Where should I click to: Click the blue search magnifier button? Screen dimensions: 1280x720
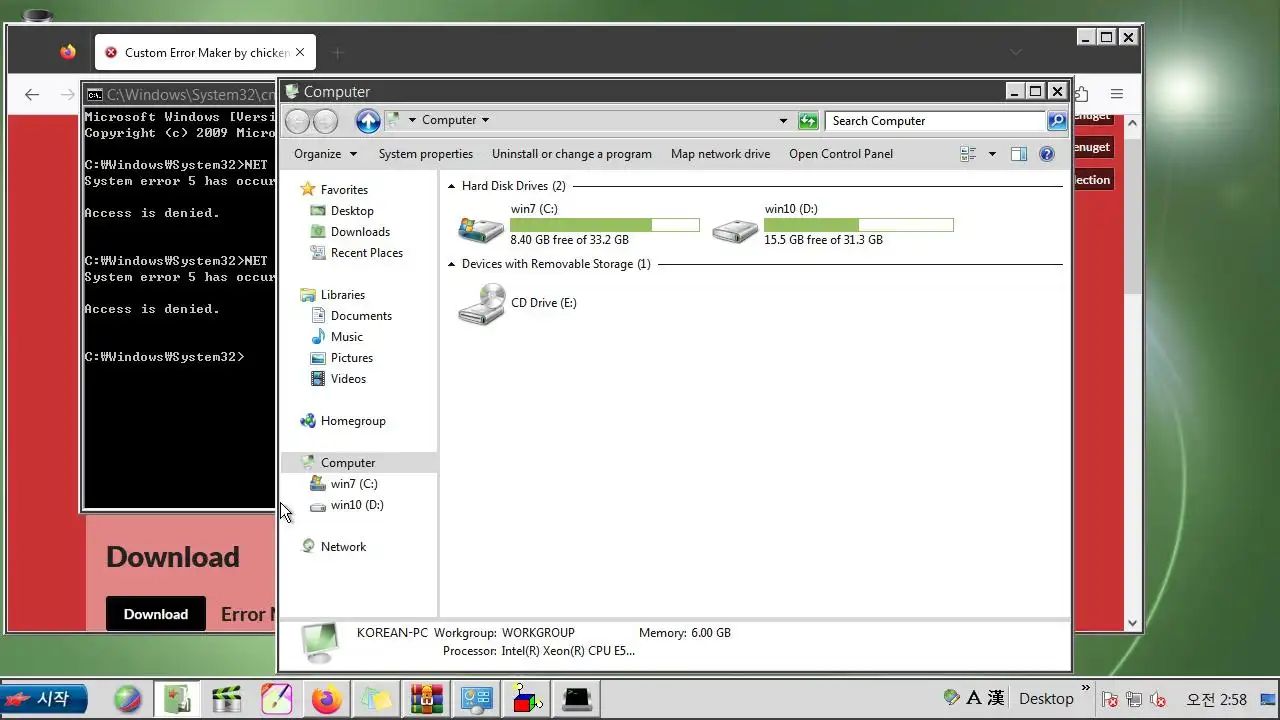(1057, 121)
